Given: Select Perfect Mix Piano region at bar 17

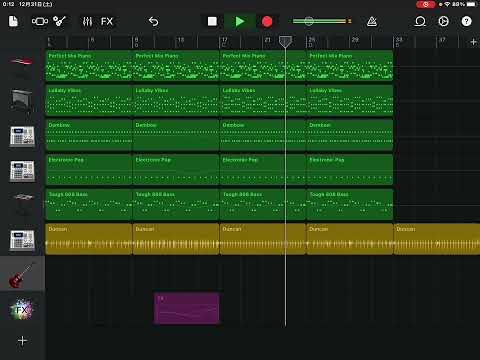Looking at the screenshot, I should point(263,65).
